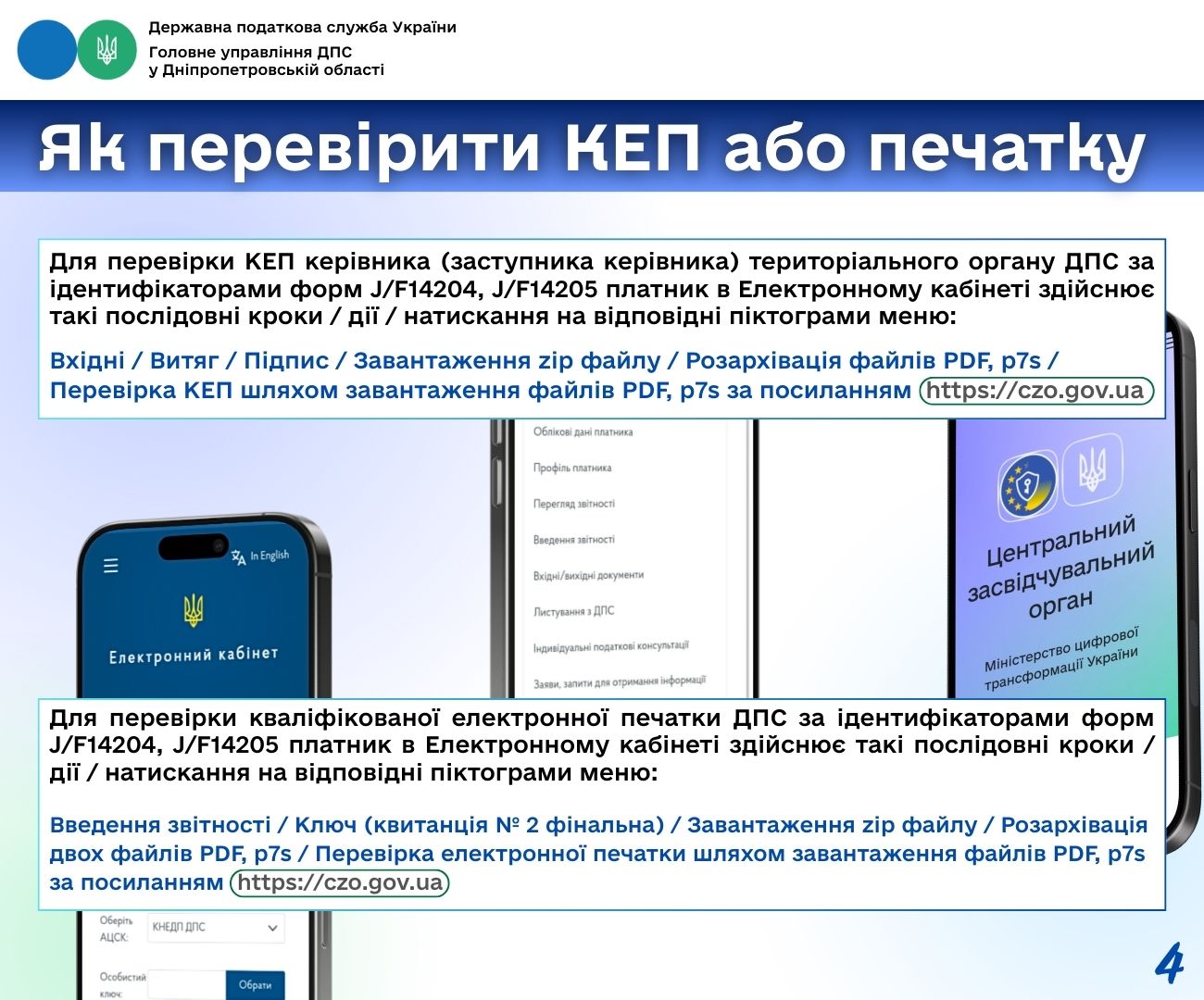1204x1000 pixels.
Task: Click the Особистий ключ input field
Action: click(x=185, y=984)
